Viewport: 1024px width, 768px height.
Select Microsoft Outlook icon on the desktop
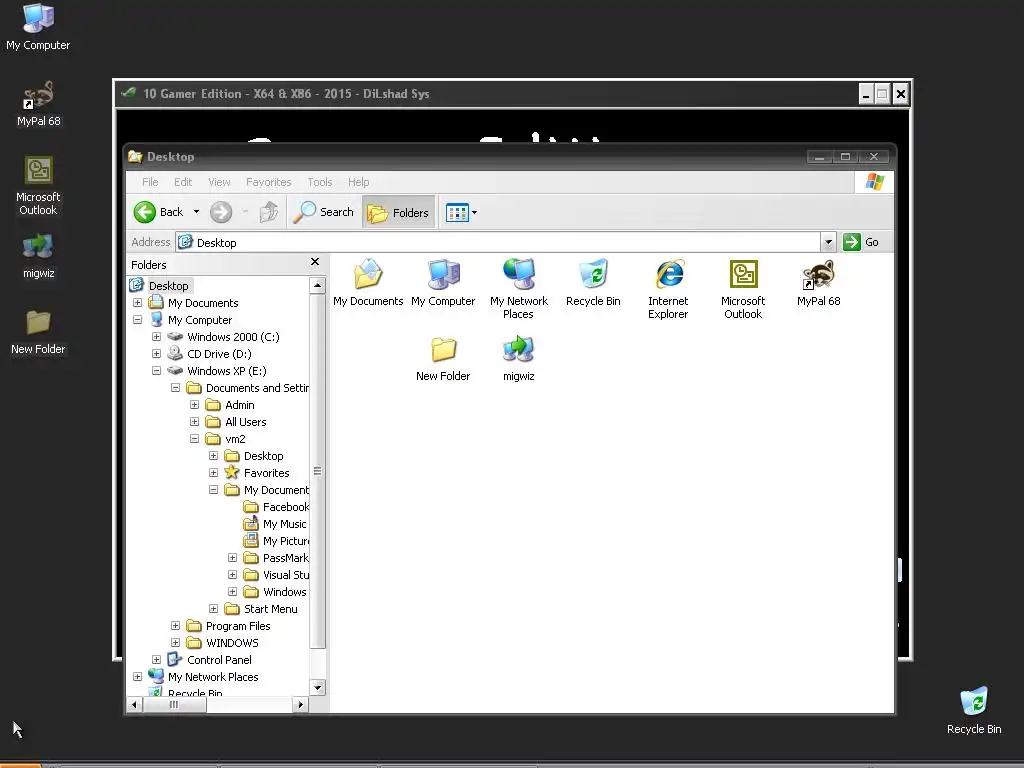38,185
